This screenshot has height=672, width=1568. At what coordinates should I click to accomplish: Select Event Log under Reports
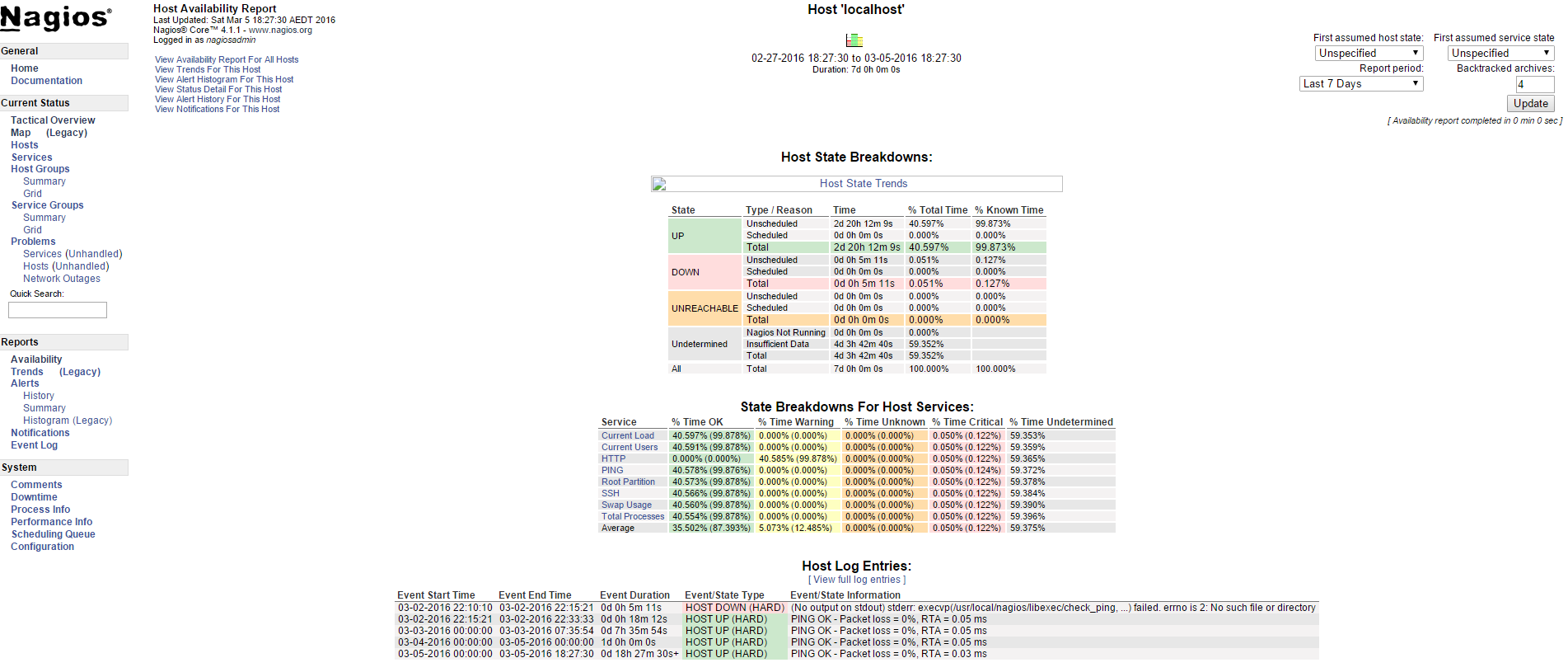(34, 445)
